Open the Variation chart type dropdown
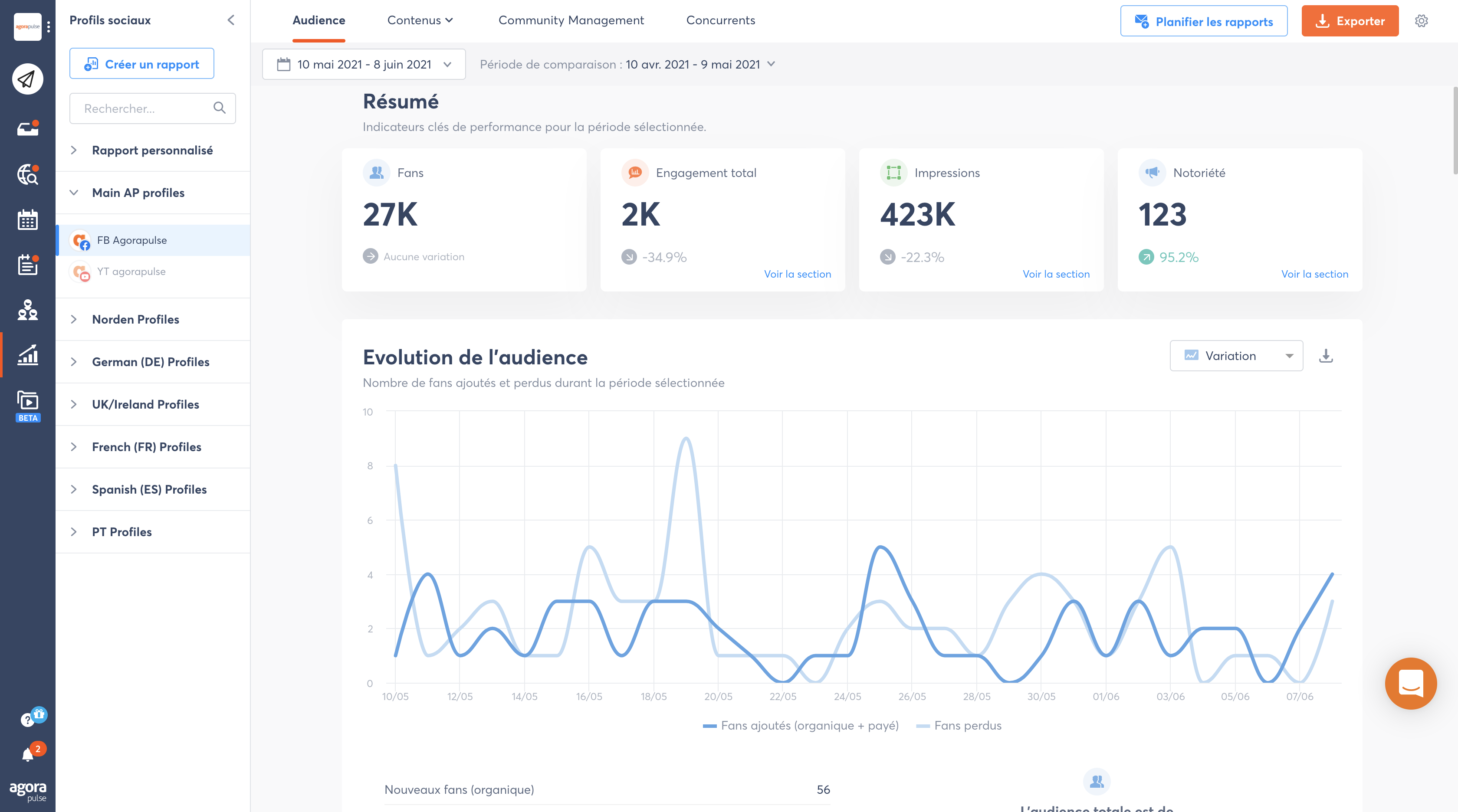The height and width of the screenshot is (812, 1458). (x=1236, y=356)
